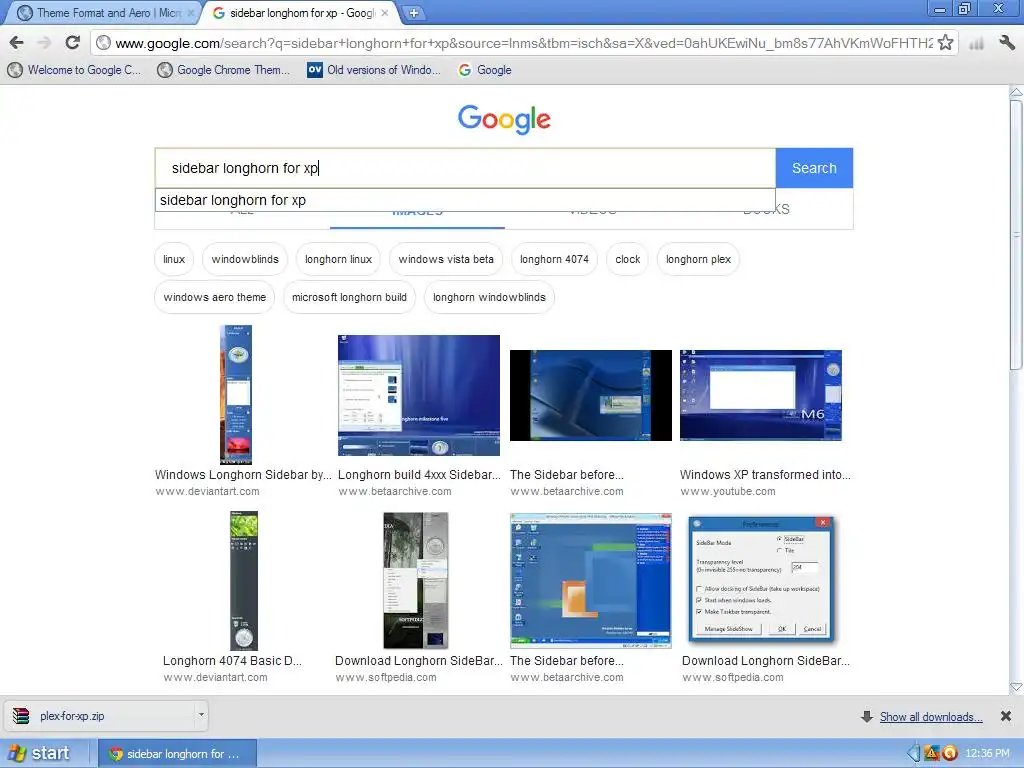Filter by microsoft longhorn build chip
Screen dimensions: 1024x768
click(x=349, y=297)
